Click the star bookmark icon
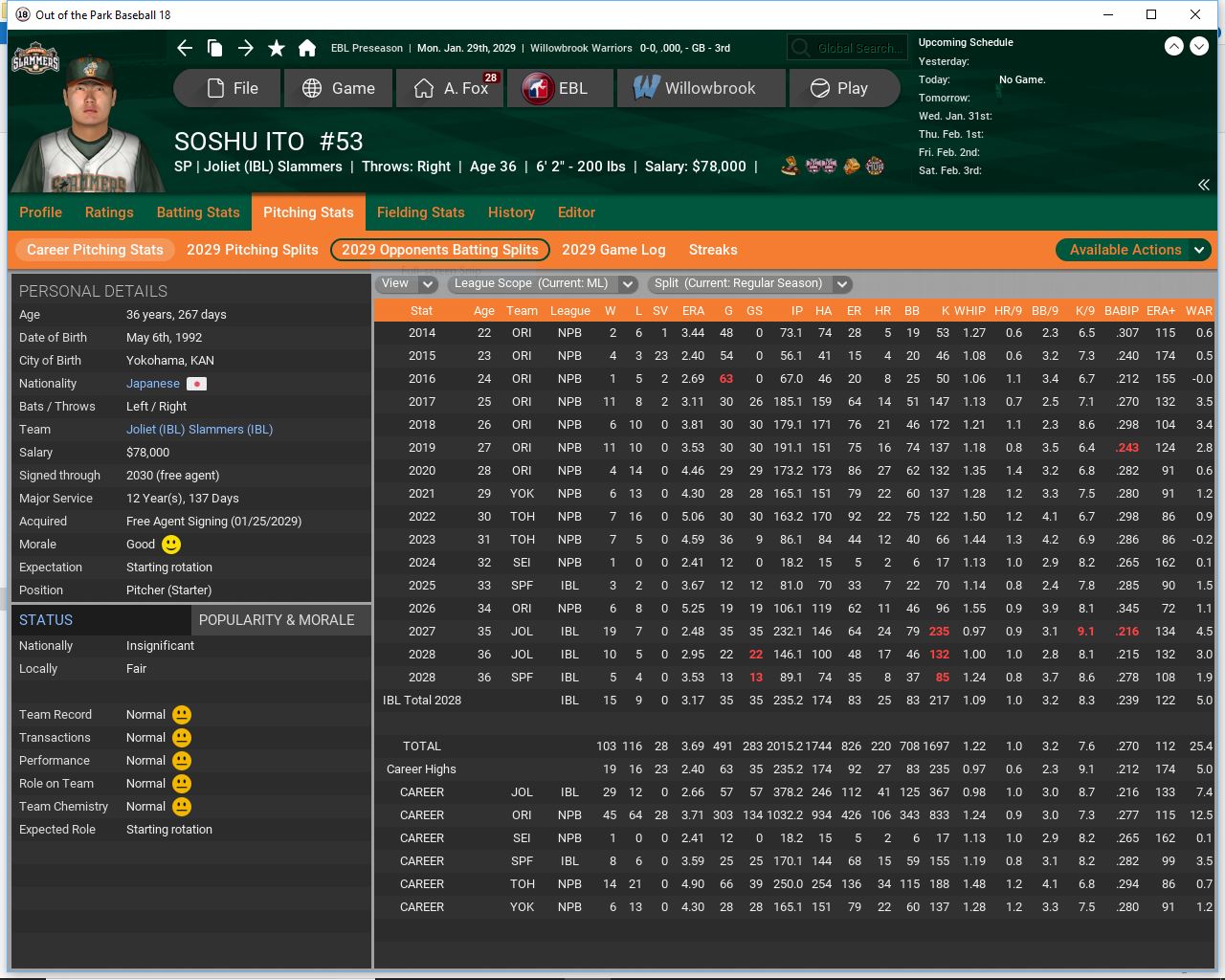Image resolution: width=1225 pixels, height=980 pixels. (277, 48)
